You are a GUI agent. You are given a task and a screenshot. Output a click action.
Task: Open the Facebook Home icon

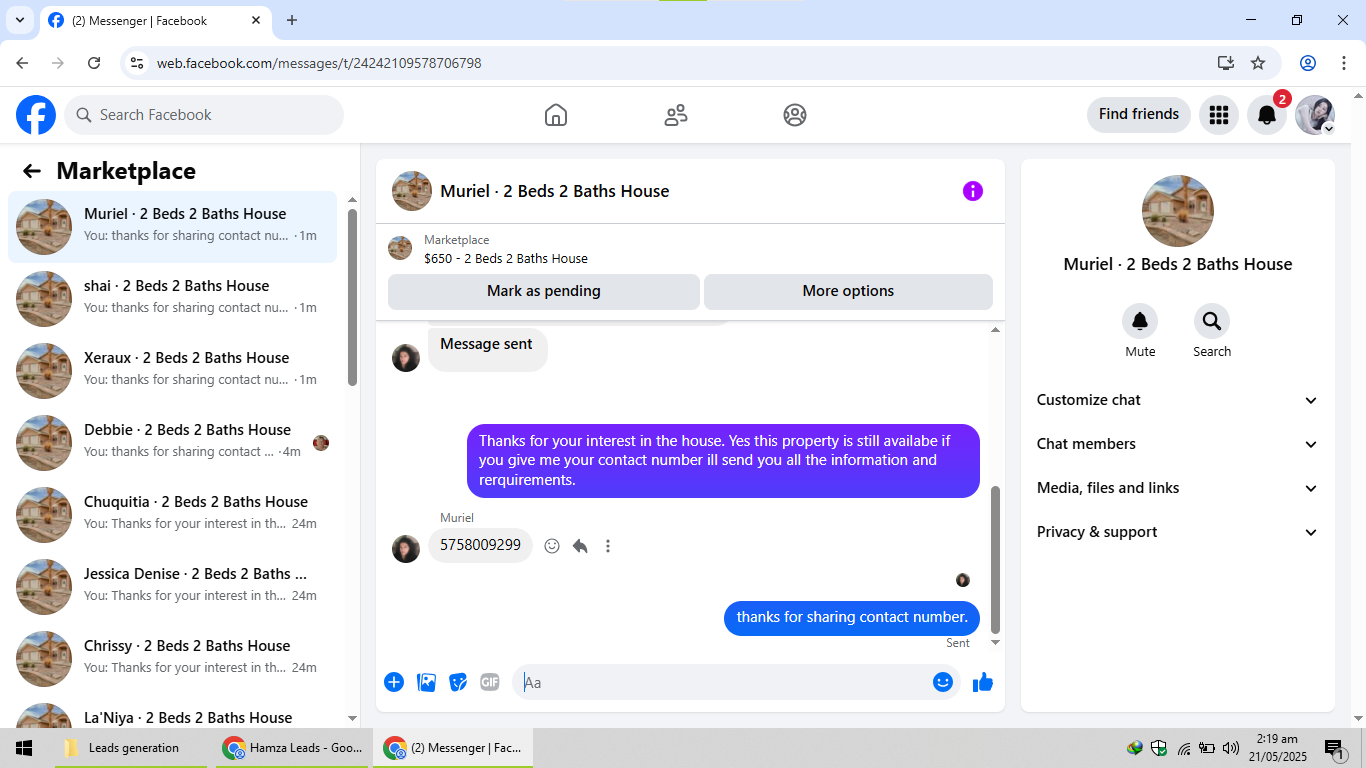pos(556,115)
